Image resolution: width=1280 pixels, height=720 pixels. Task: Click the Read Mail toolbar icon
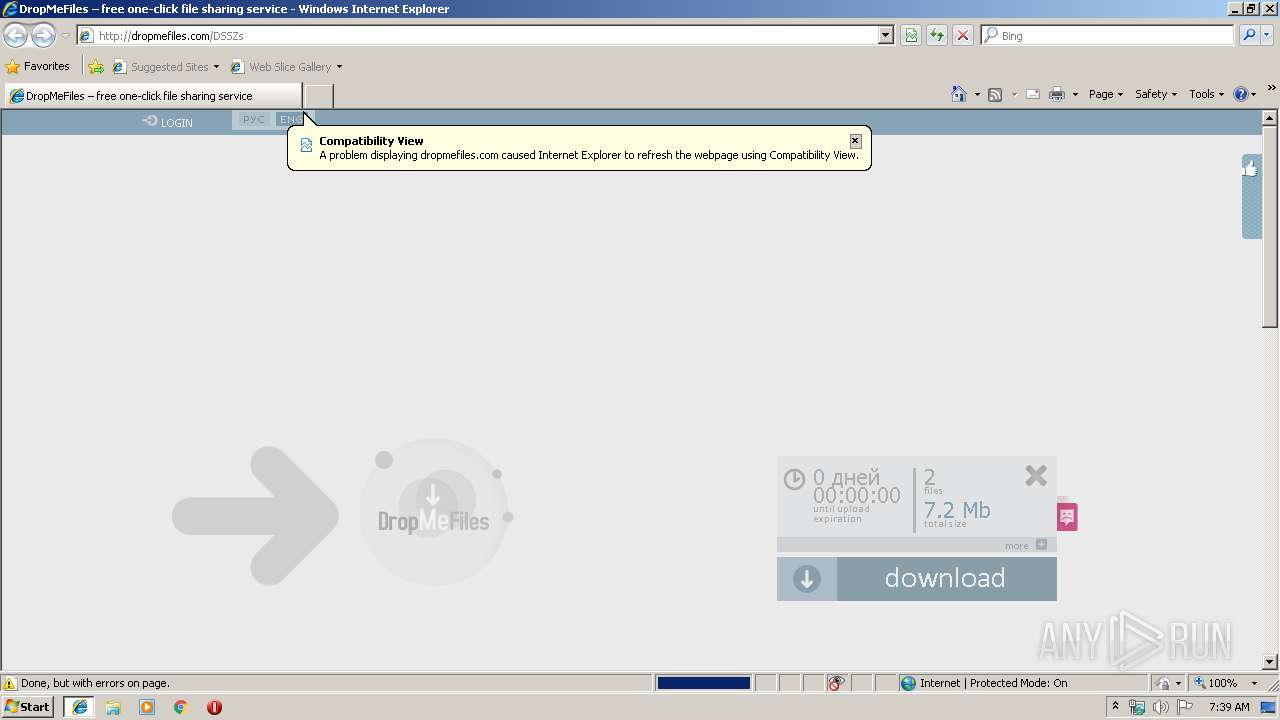(x=1033, y=94)
